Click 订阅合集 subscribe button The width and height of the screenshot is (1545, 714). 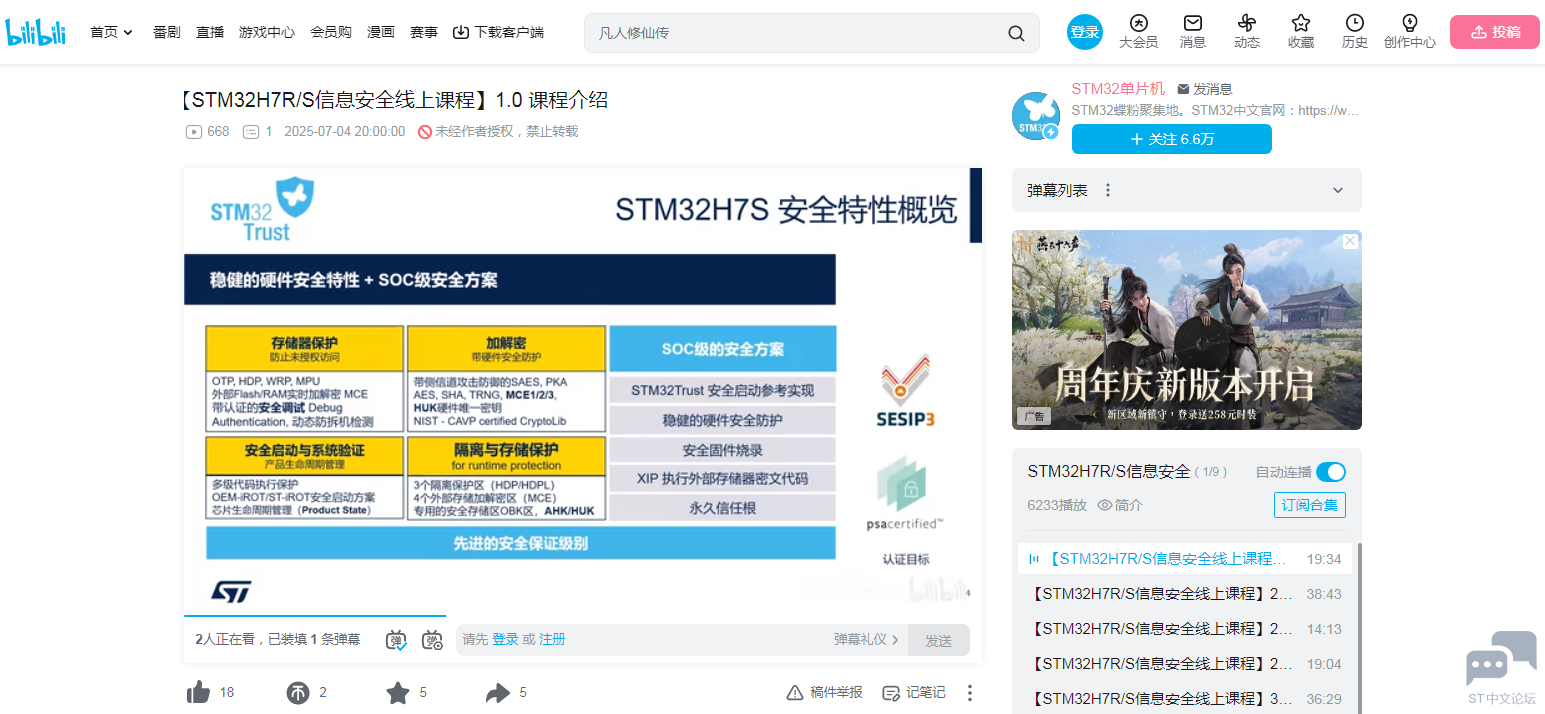point(1310,505)
